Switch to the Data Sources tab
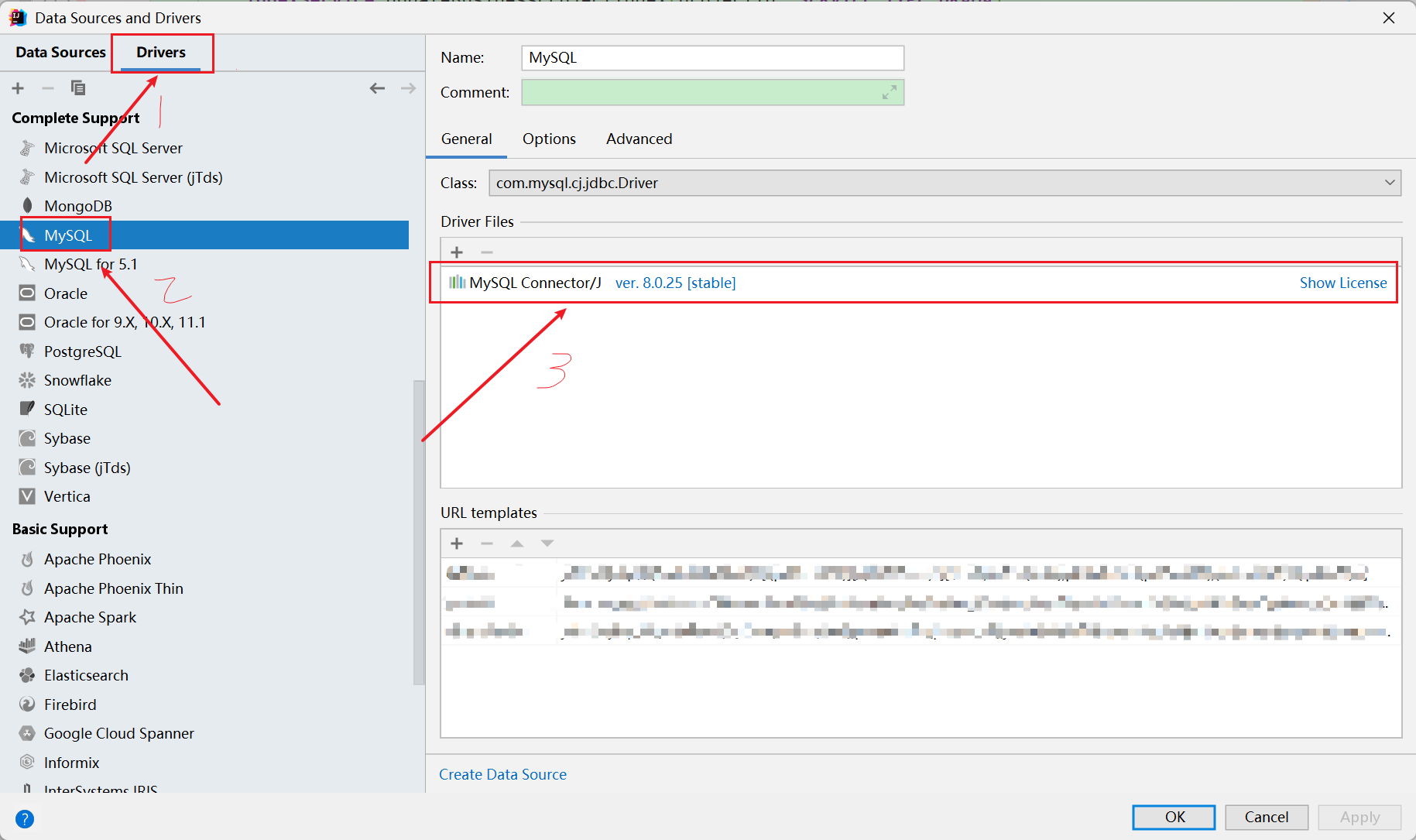 (x=60, y=52)
